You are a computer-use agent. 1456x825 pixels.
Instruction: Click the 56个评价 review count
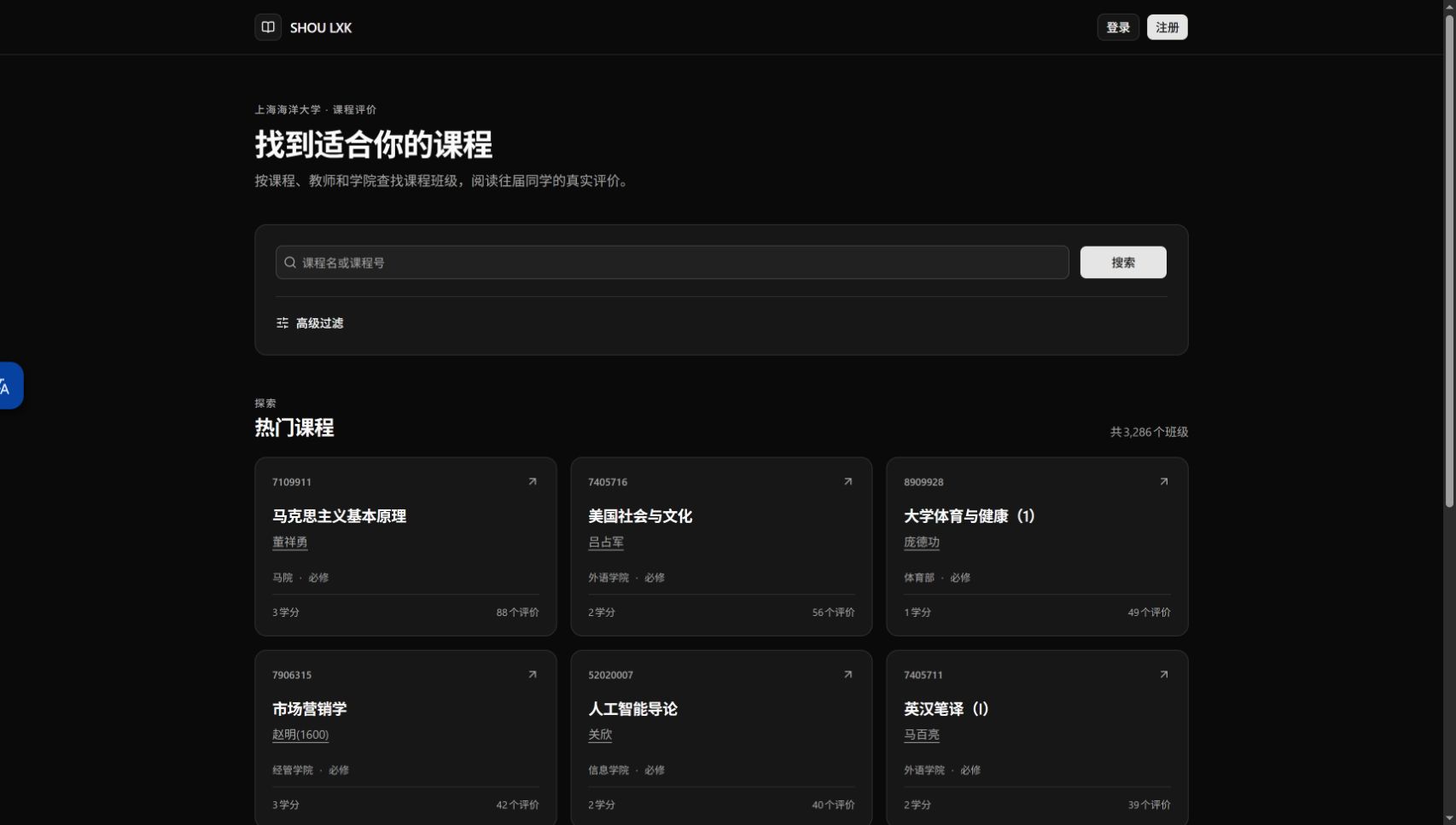pyautogui.click(x=834, y=613)
